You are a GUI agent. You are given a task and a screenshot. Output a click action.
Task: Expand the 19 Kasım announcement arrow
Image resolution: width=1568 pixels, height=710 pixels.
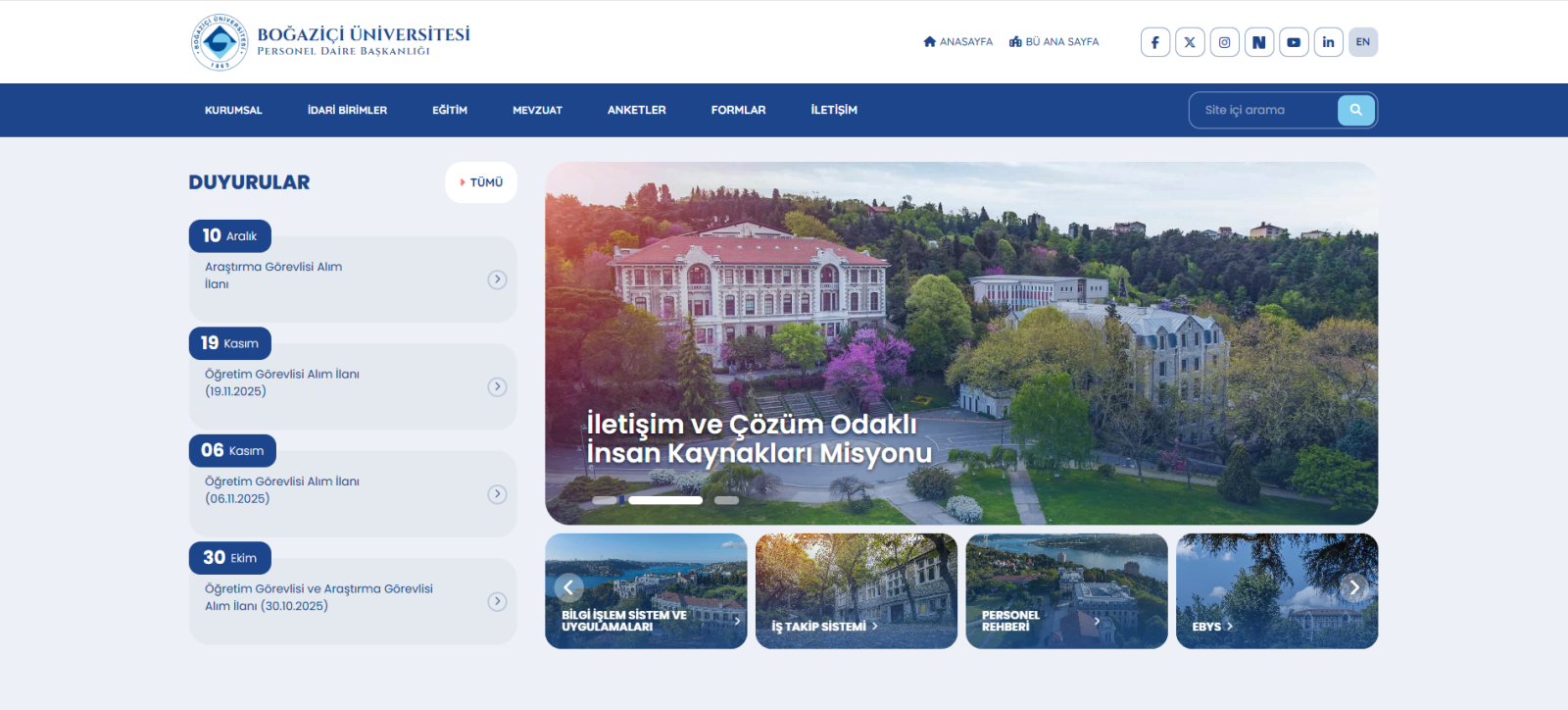(497, 387)
